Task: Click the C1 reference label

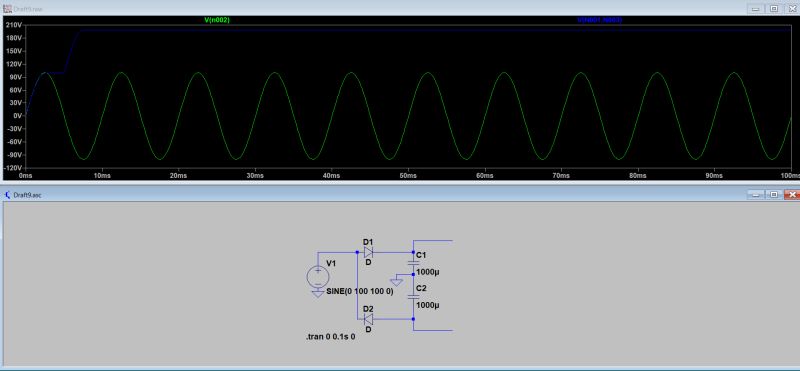Action: click(421, 255)
